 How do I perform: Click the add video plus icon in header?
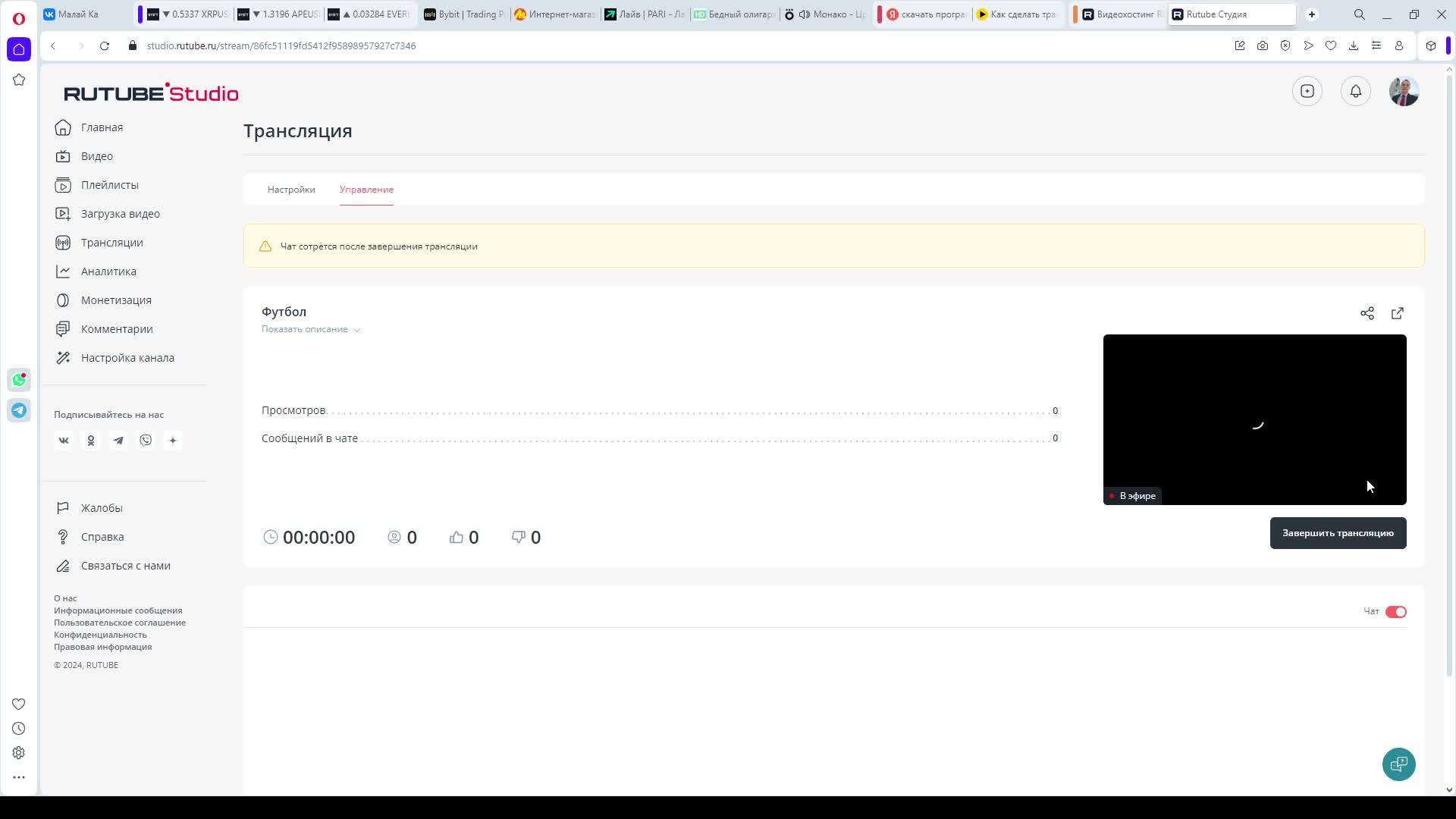[x=1307, y=91]
